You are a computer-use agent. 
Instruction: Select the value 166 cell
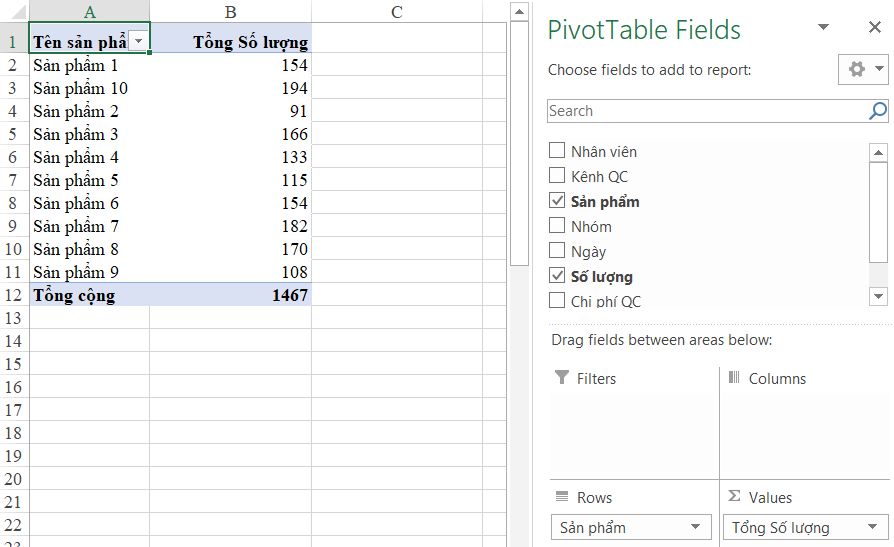click(230, 134)
